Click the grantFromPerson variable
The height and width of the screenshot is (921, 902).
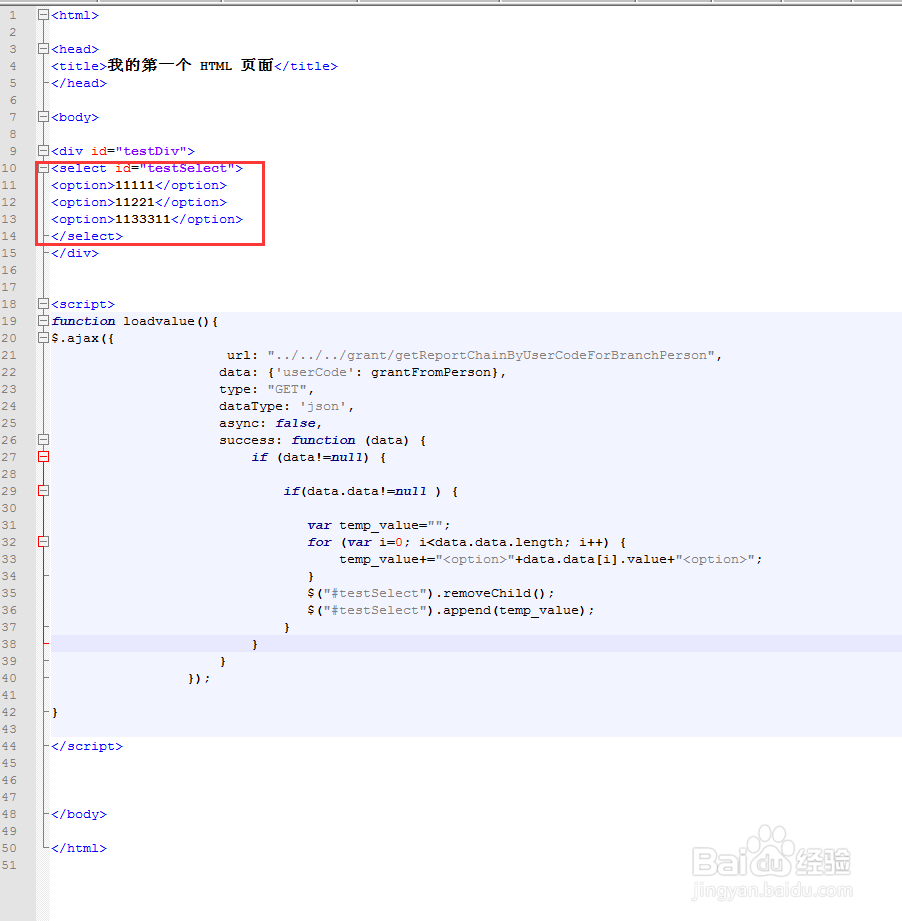pos(431,372)
